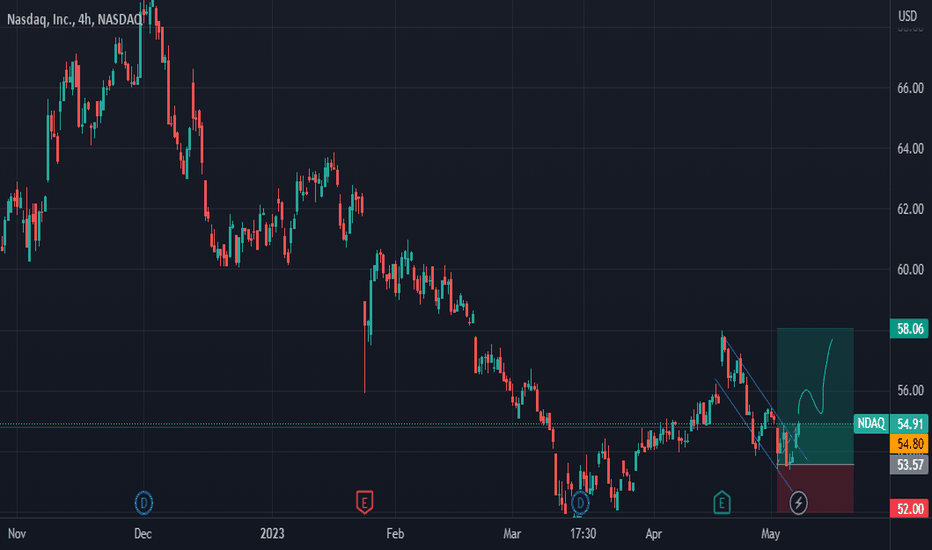The height and width of the screenshot is (550, 932).
Task: Click the NDAQ symbol price label
Action: (871, 423)
